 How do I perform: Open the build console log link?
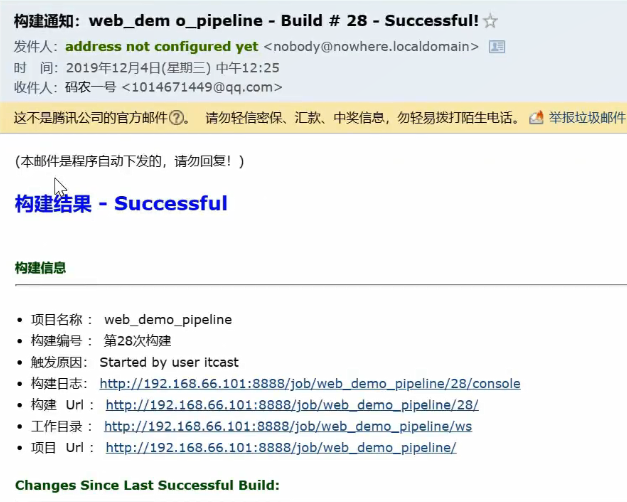tap(310, 384)
